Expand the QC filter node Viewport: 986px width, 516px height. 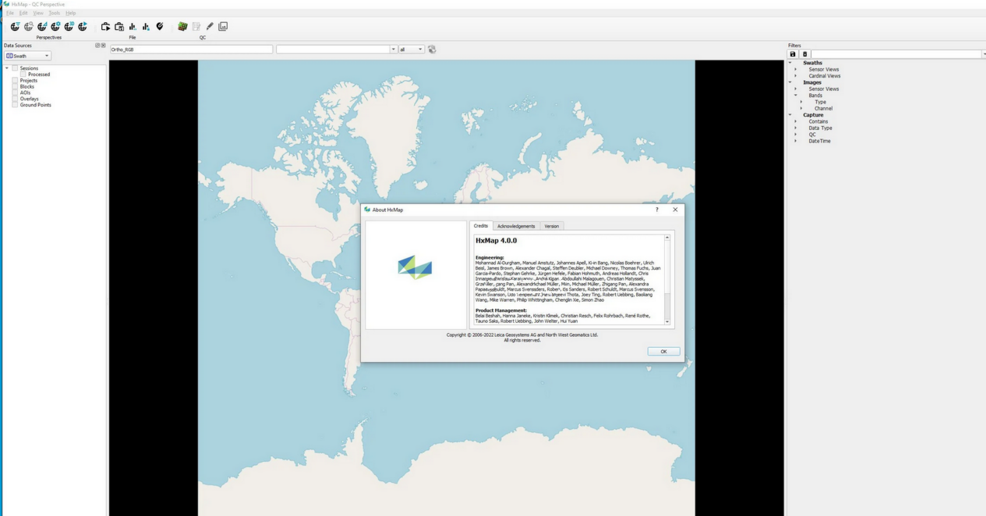pos(795,134)
